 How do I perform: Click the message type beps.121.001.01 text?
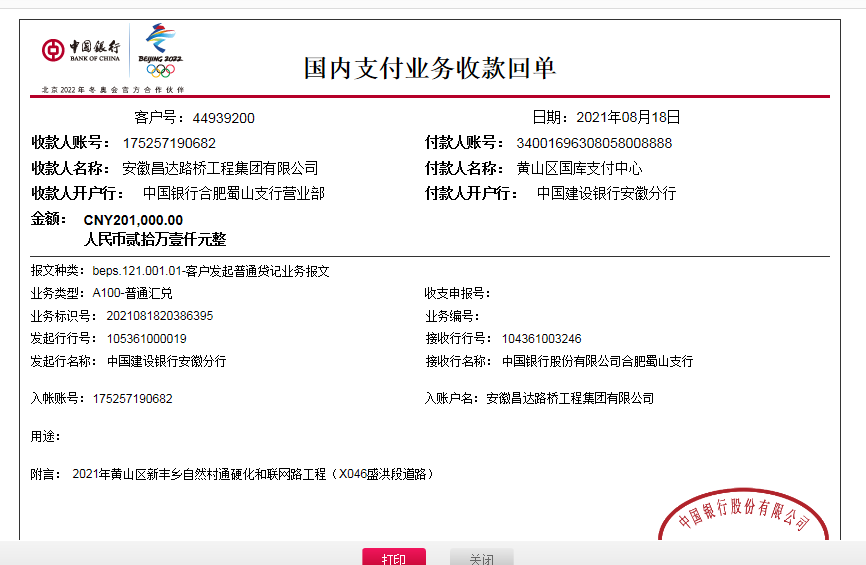click(x=210, y=271)
